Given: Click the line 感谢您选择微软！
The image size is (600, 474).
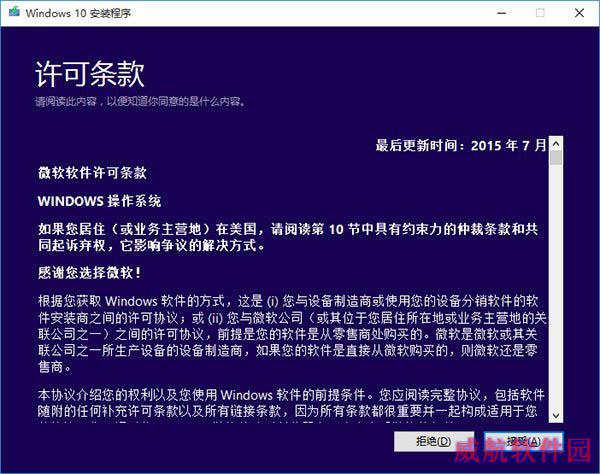Looking at the screenshot, I should coord(90,272).
